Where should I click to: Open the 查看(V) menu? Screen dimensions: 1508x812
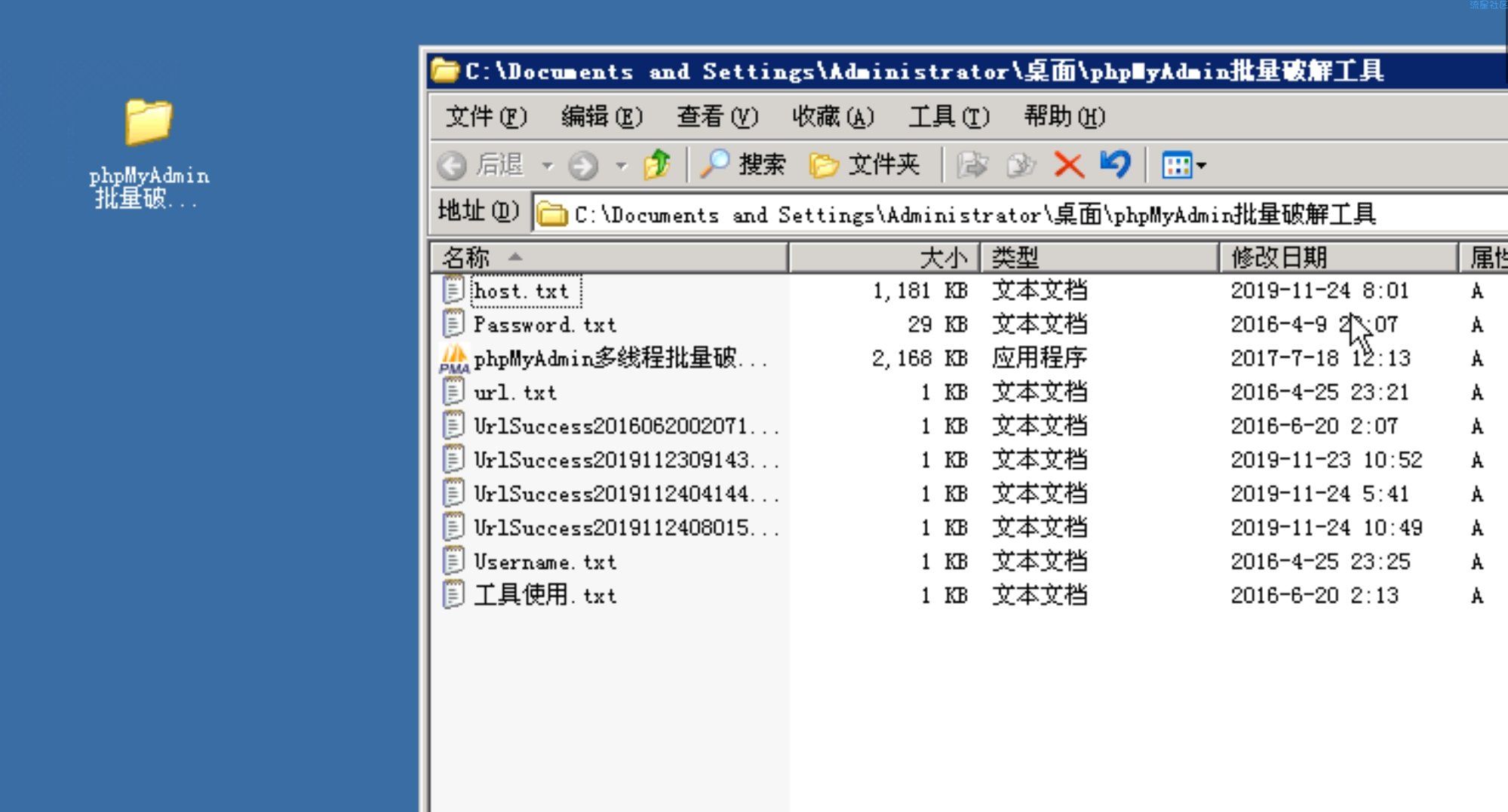717,117
